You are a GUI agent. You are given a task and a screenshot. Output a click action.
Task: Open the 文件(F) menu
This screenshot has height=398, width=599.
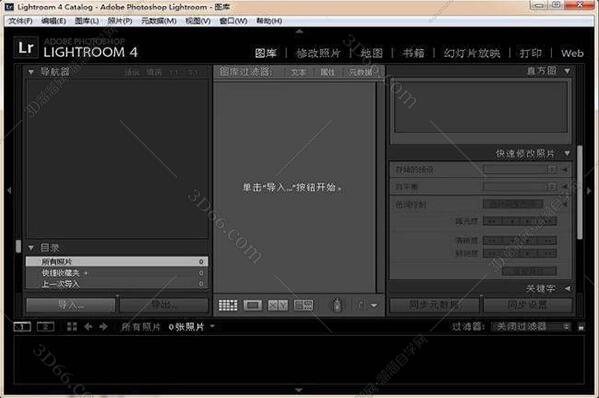coord(20,21)
